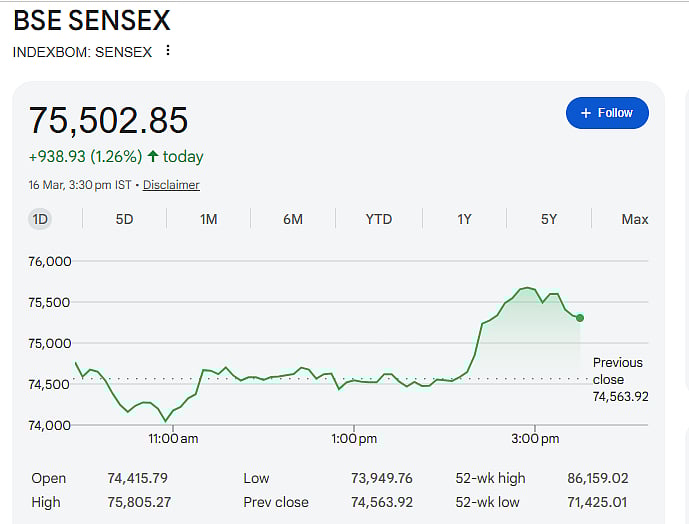Switch to the 5D time range

pyautogui.click(x=124, y=219)
